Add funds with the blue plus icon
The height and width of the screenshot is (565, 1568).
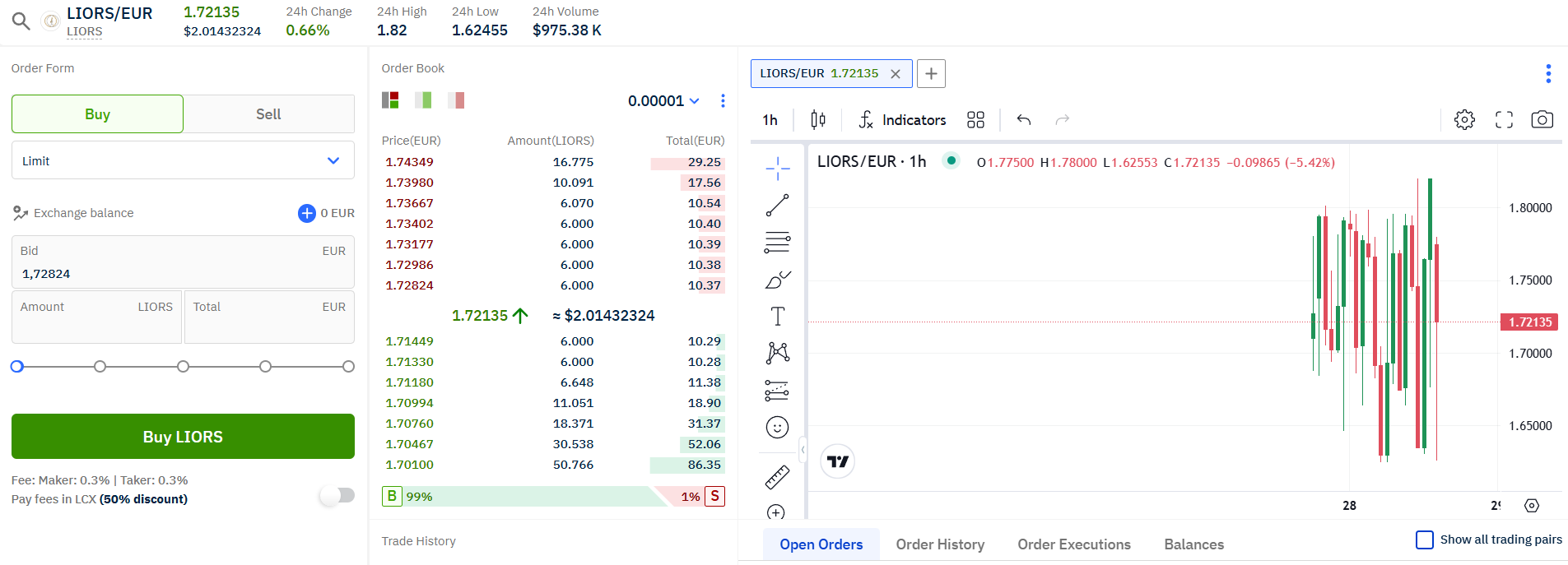(306, 213)
